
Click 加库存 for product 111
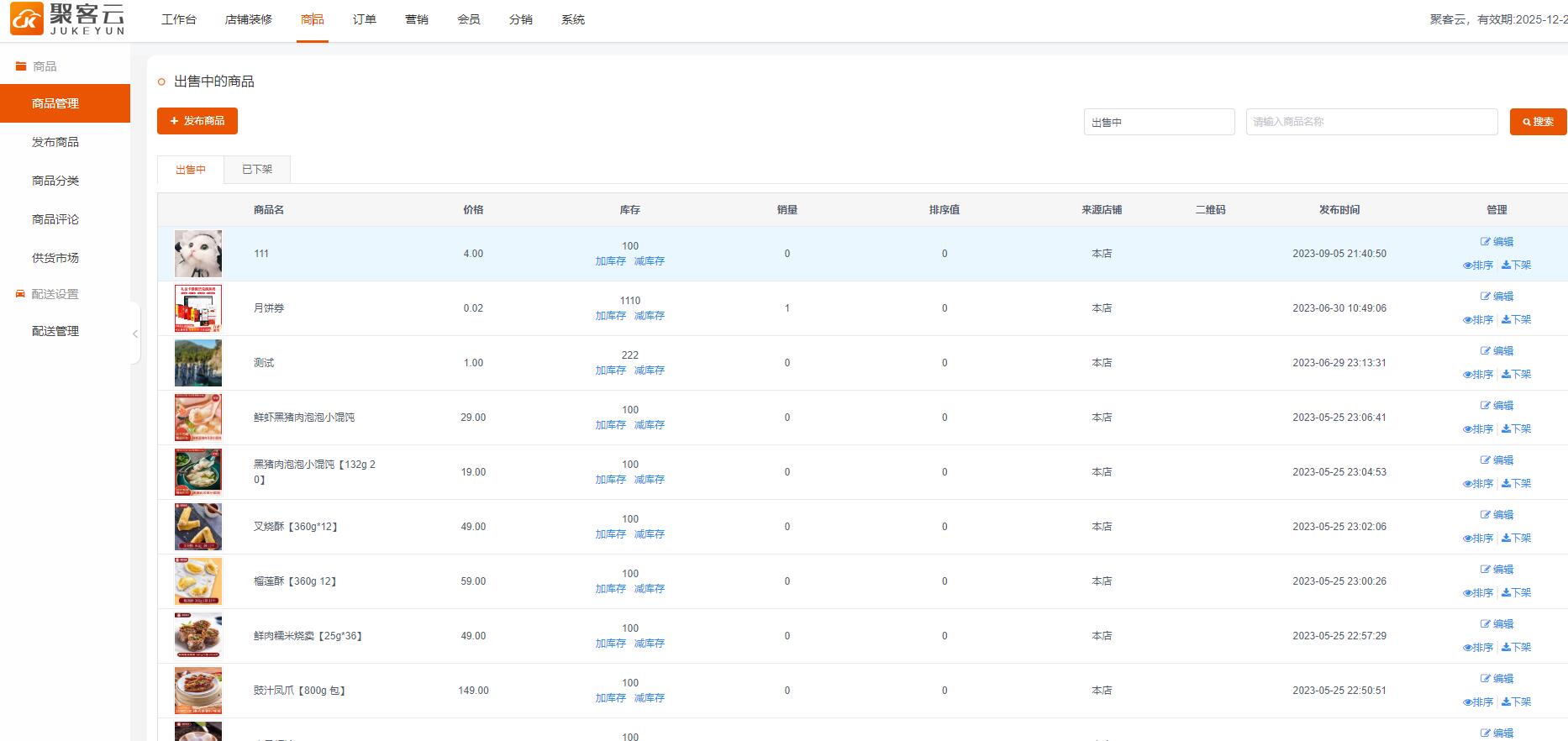[x=611, y=261]
